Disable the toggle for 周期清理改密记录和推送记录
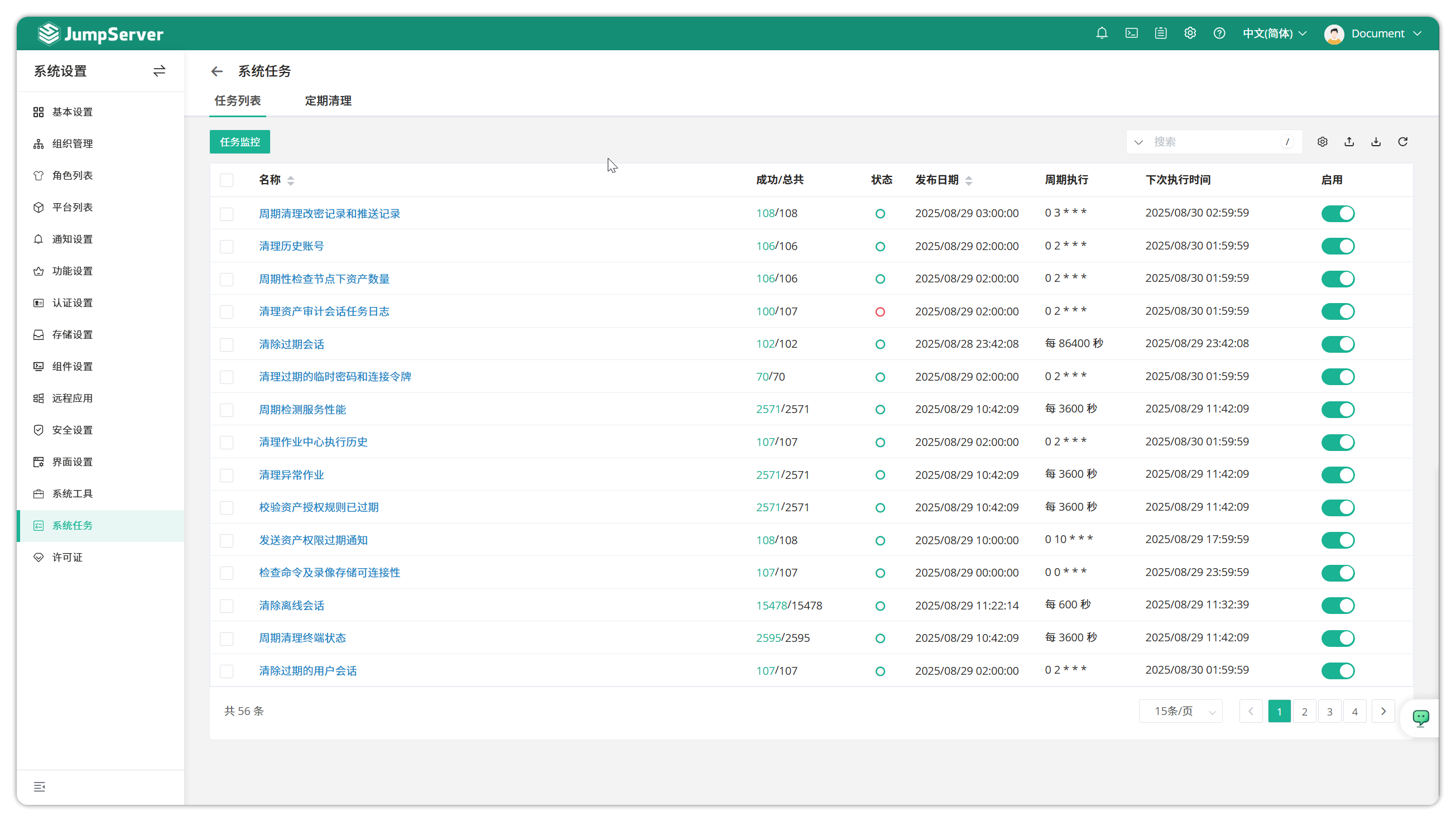The width and height of the screenshot is (1456, 816). [1338, 214]
